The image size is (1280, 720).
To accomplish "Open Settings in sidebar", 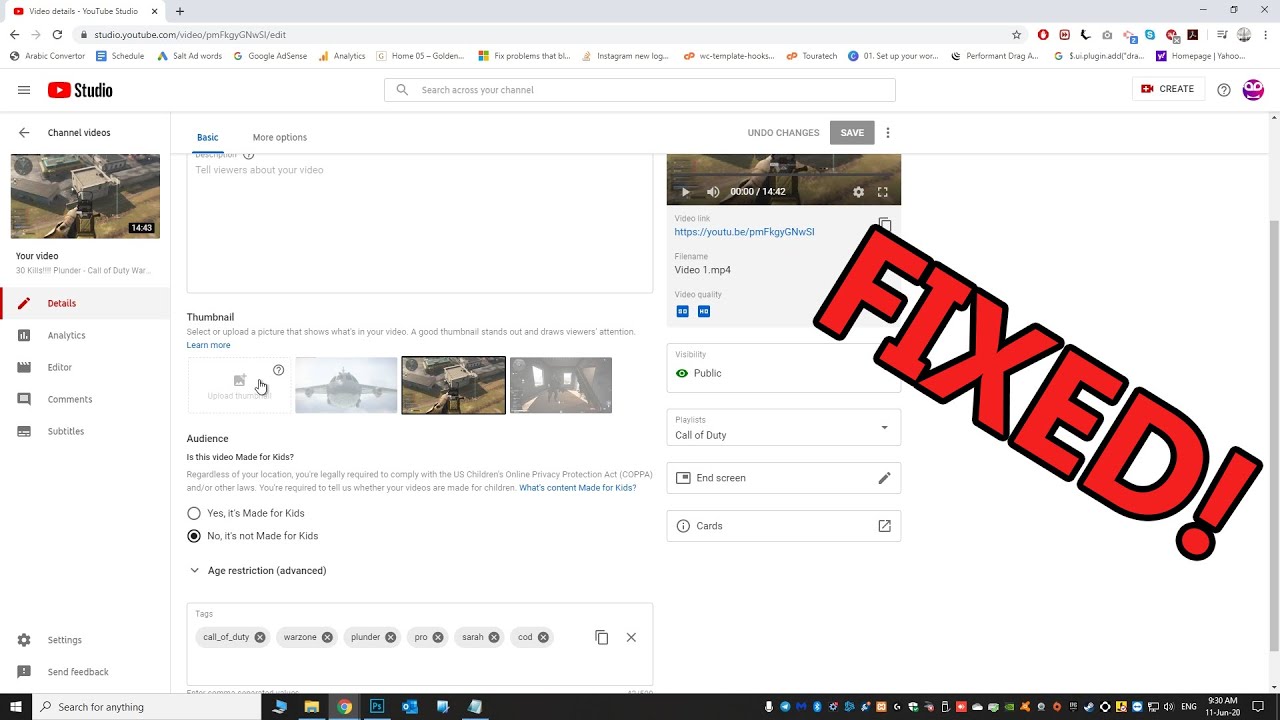I will click(x=85, y=640).
